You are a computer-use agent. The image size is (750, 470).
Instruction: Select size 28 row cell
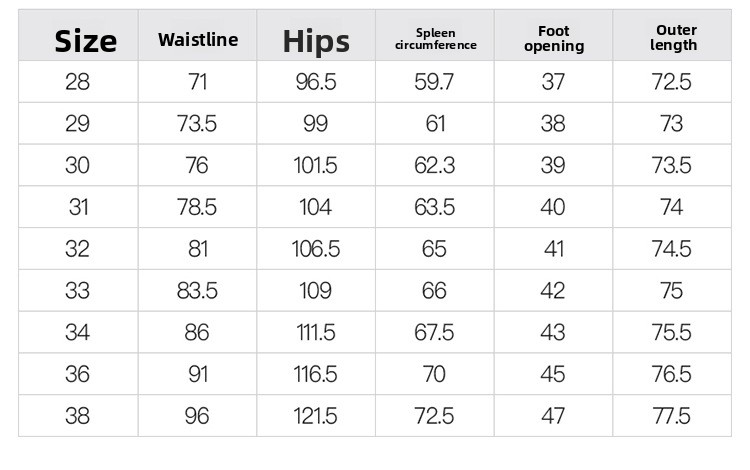(77, 82)
